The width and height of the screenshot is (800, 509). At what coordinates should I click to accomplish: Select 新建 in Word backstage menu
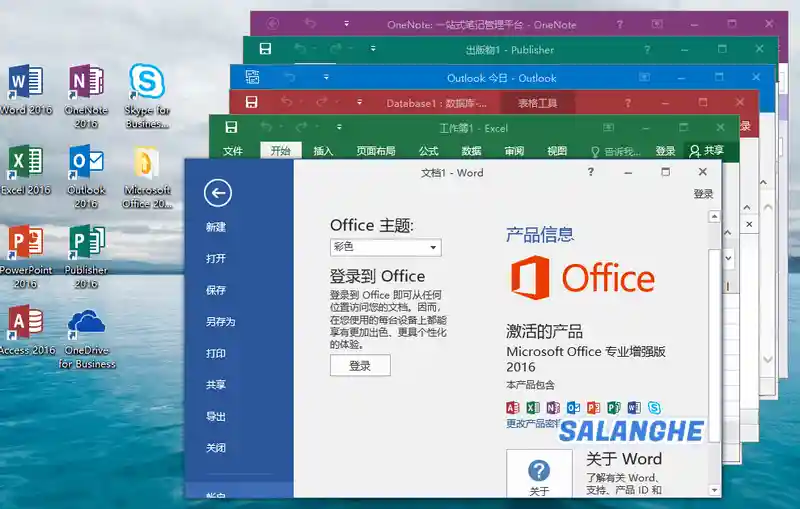(x=216, y=227)
